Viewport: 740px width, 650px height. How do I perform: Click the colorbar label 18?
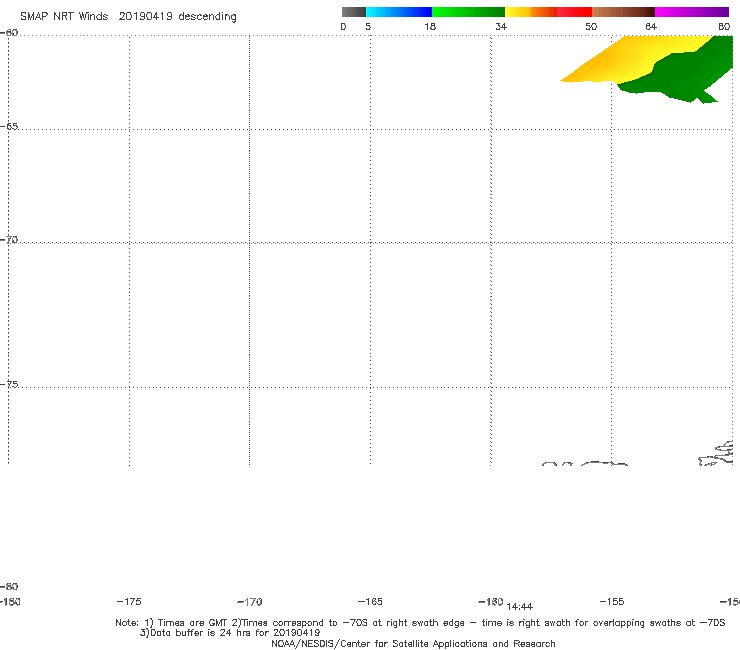430,26
